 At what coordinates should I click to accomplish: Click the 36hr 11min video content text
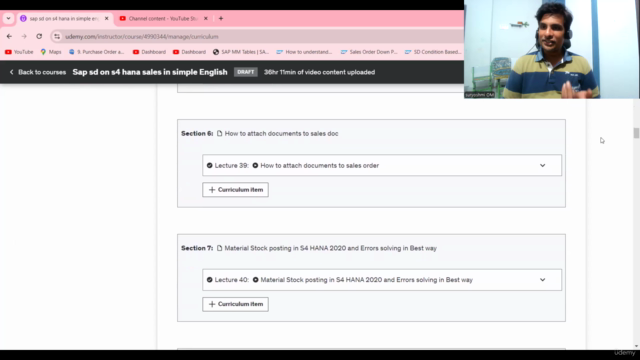[319, 72]
